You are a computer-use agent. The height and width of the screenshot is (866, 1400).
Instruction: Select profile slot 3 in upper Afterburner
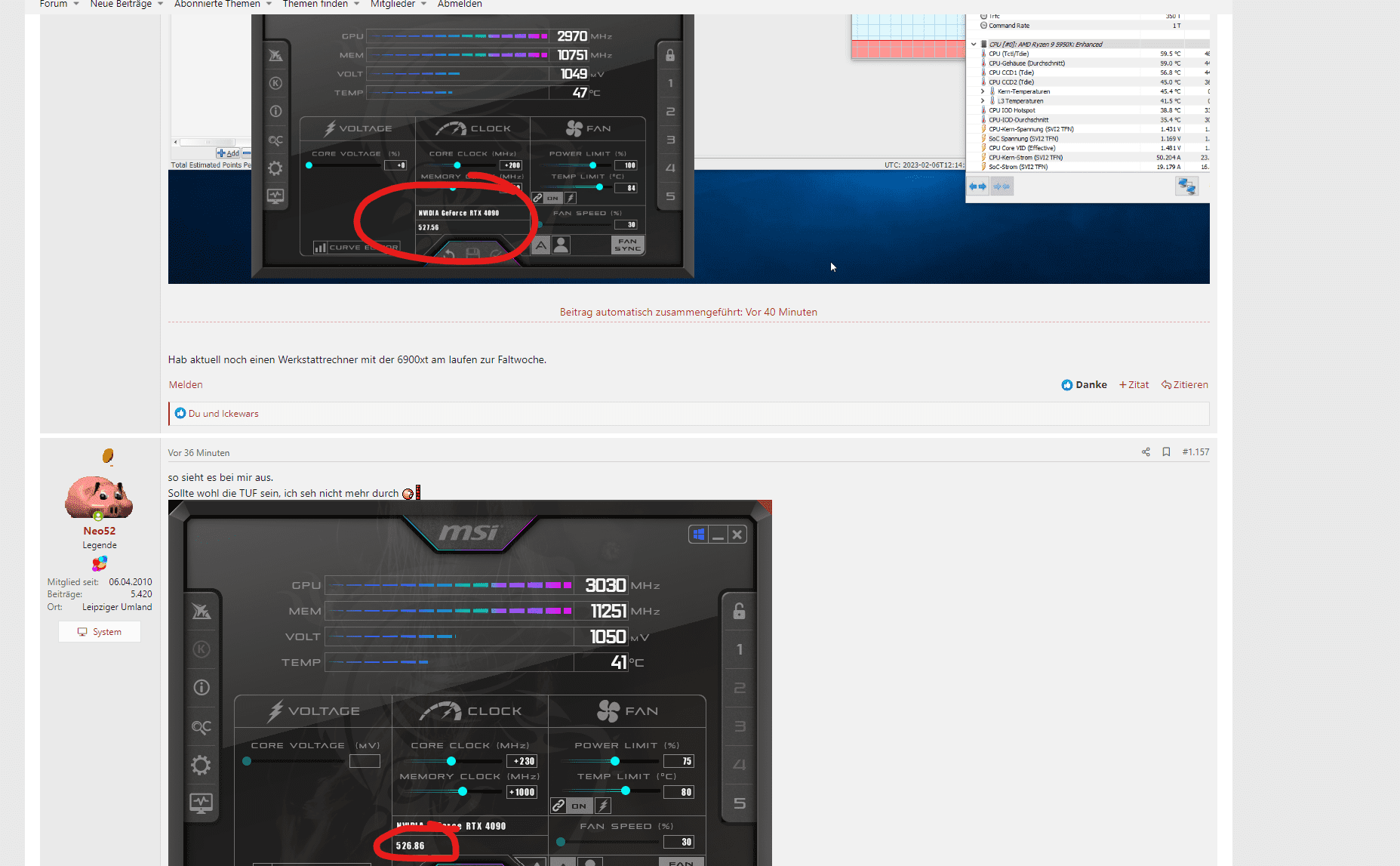[670, 140]
